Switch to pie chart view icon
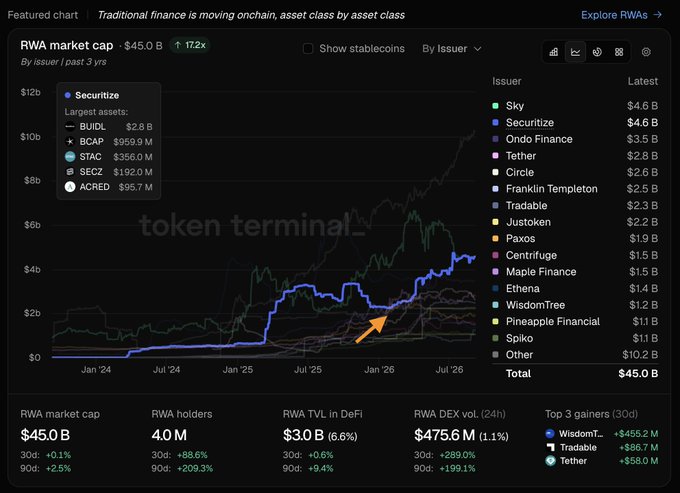680x493 pixels. (597, 52)
